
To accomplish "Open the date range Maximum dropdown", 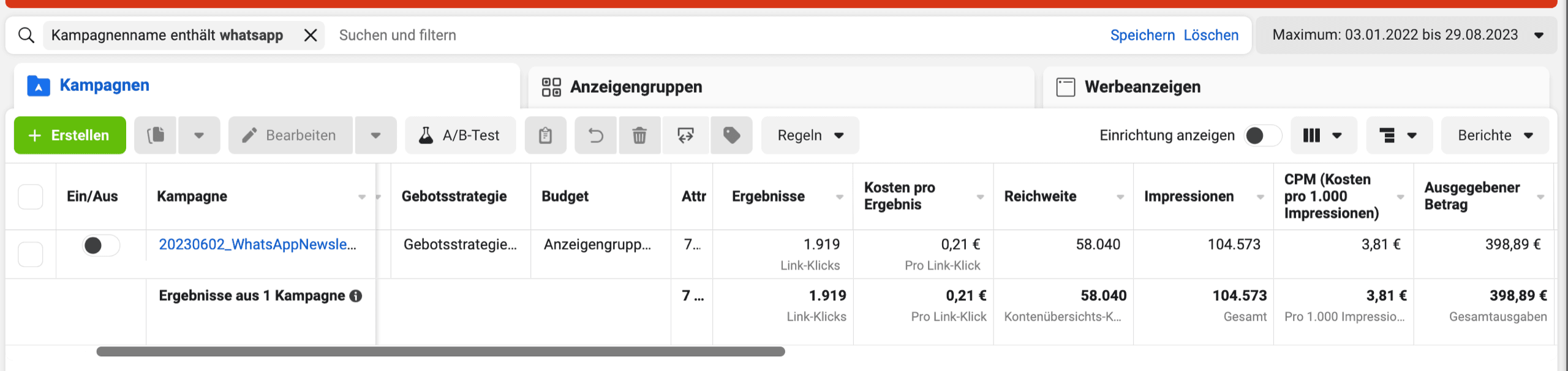I will pos(1406,35).
